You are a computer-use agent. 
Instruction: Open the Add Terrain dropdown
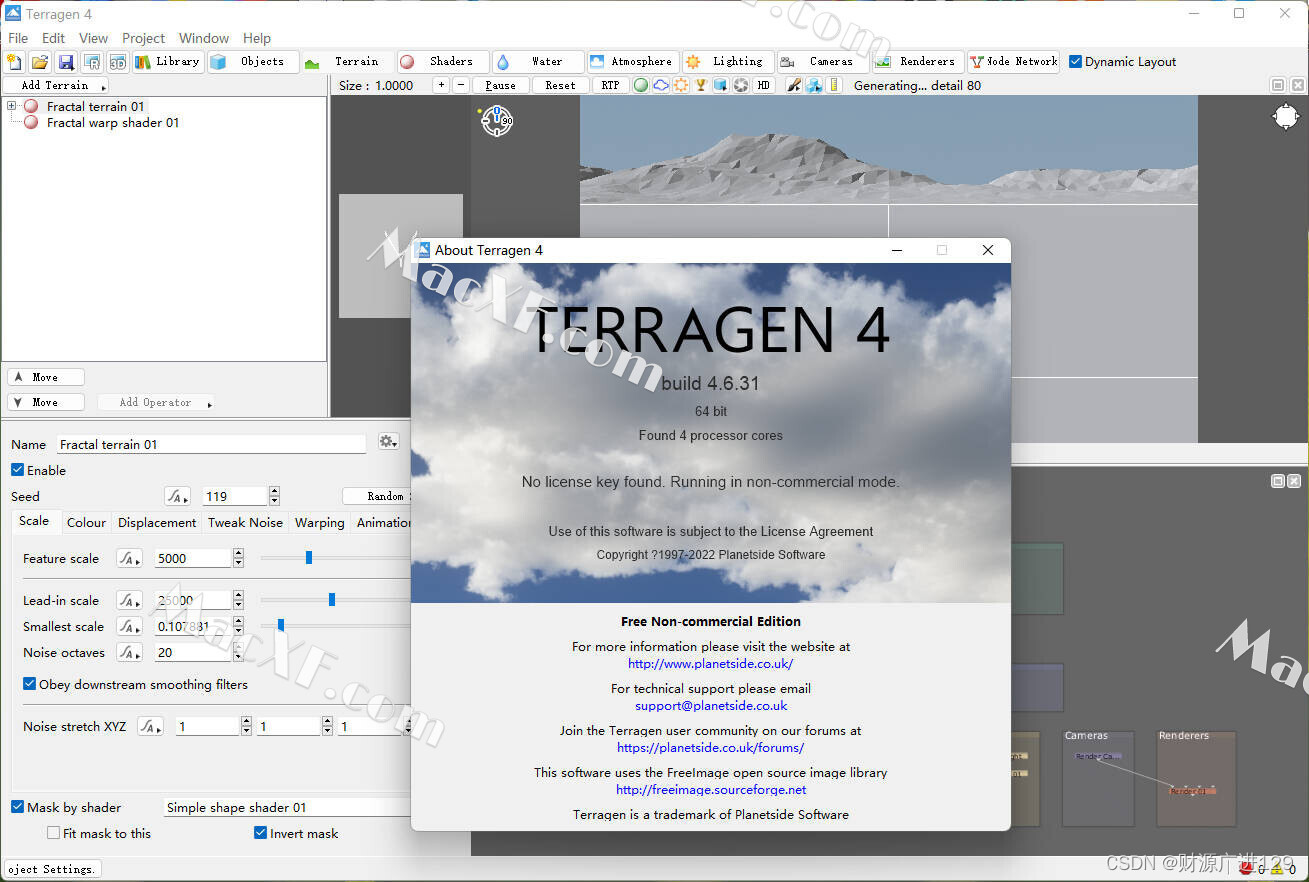(x=55, y=86)
